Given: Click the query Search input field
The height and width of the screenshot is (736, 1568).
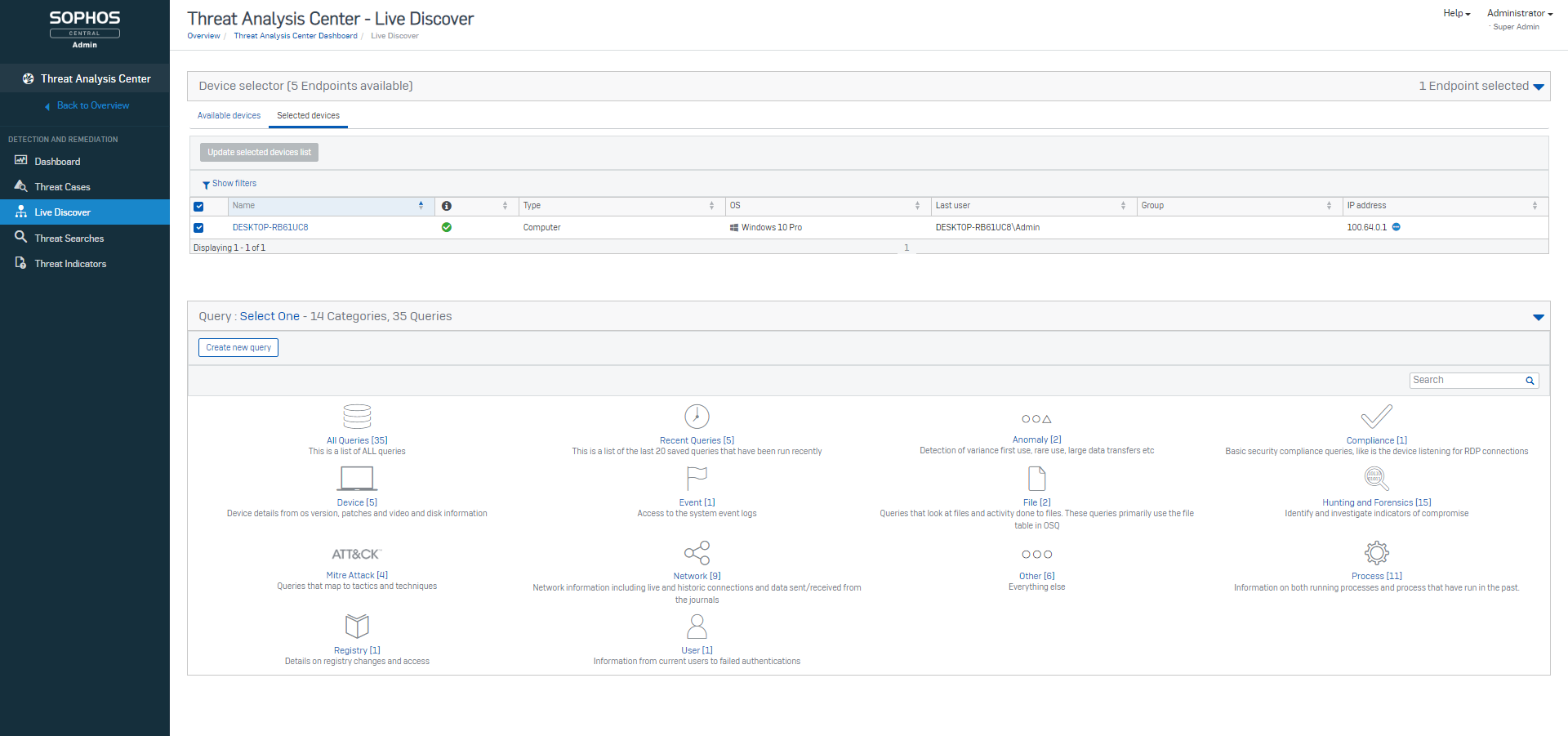Looking at the screenshot, I should pyautogui.click(x=1467, y=380).
